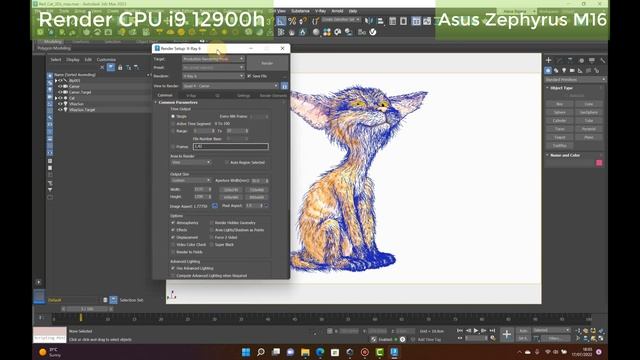Click the Play animation button
This screenshot has height=360, width=640.
point(476,331)
